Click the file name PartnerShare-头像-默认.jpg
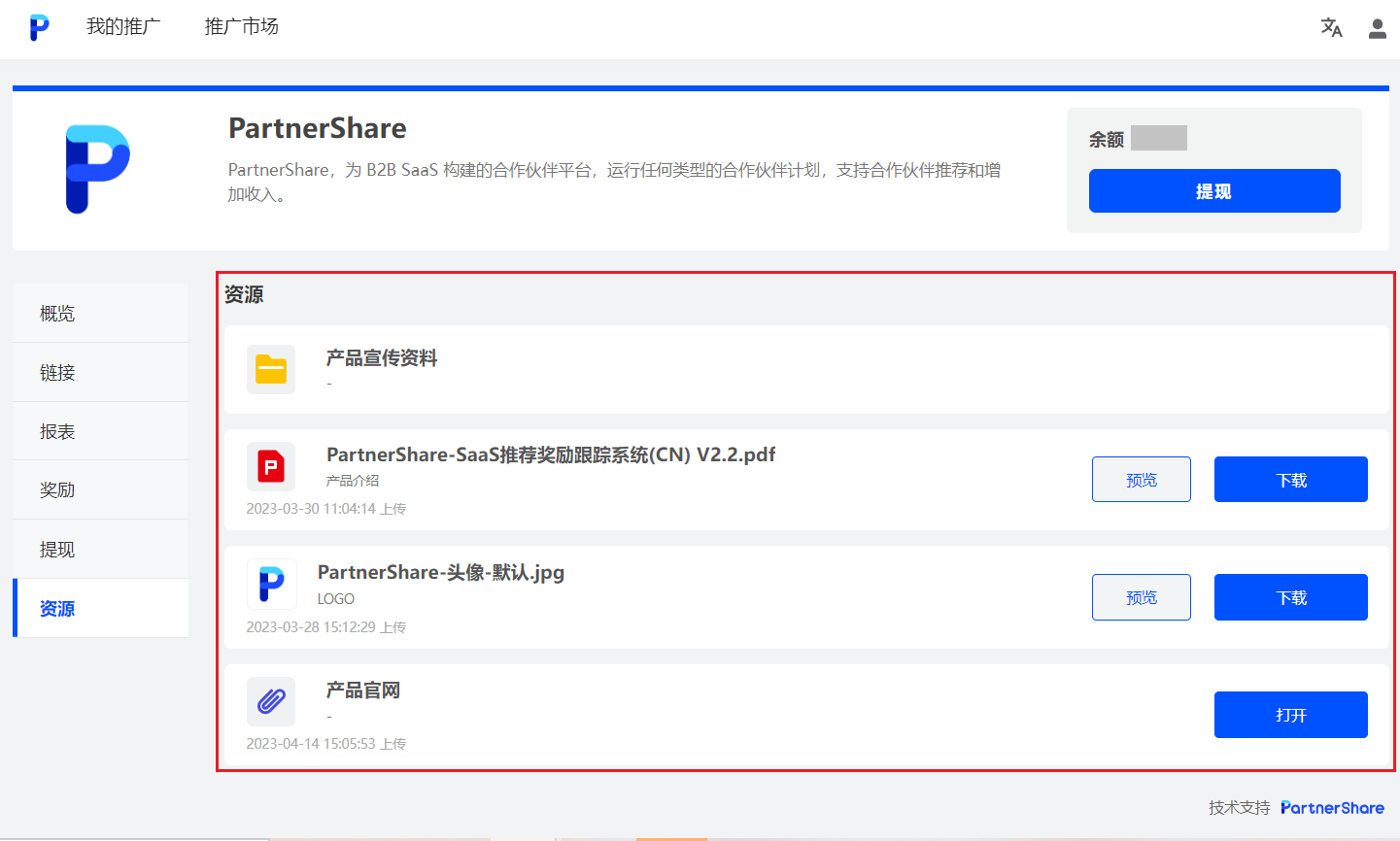Screen dimensions: 1400x841 [x=441, y=572]
